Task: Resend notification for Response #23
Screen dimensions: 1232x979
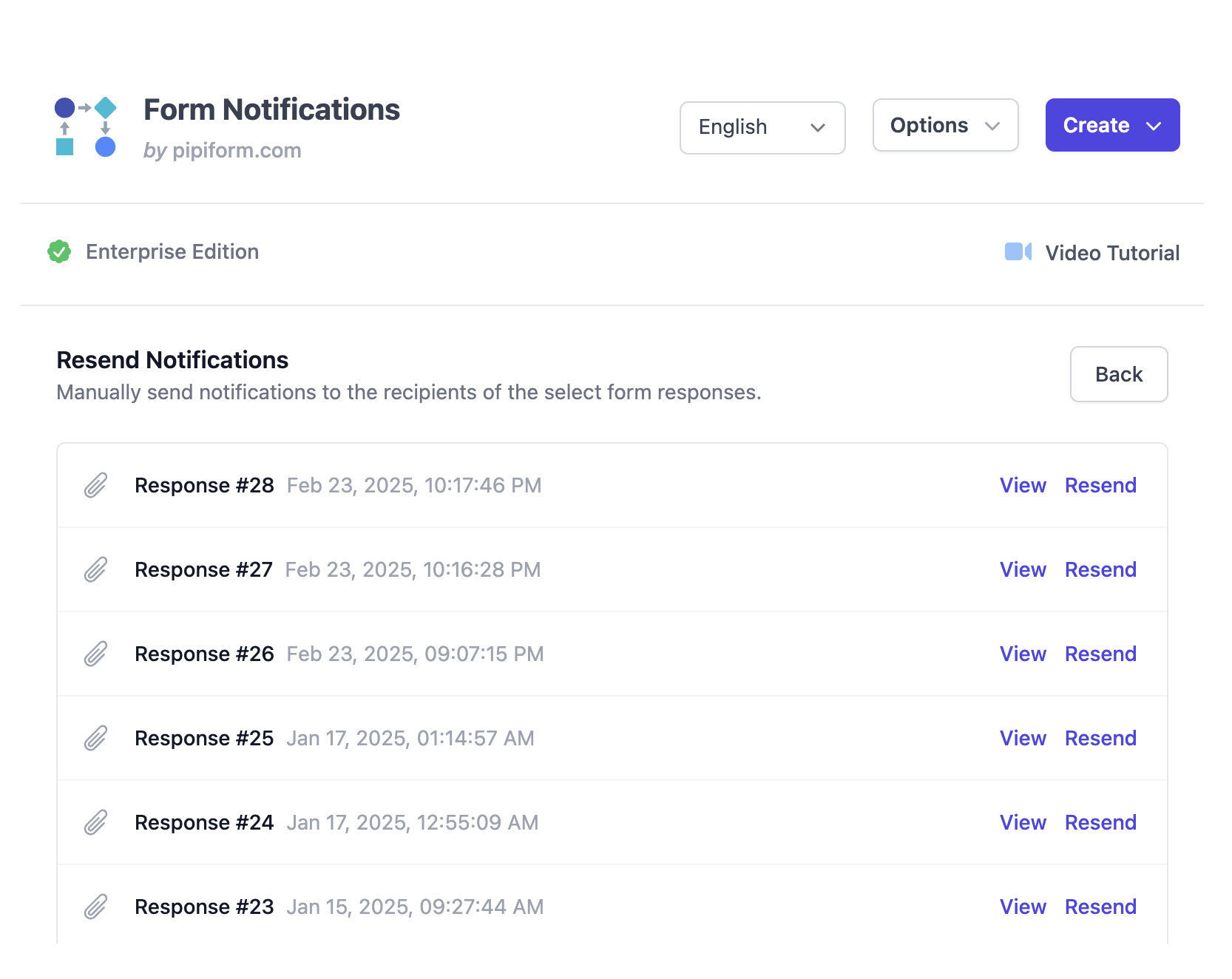Action: (1100, 907)
